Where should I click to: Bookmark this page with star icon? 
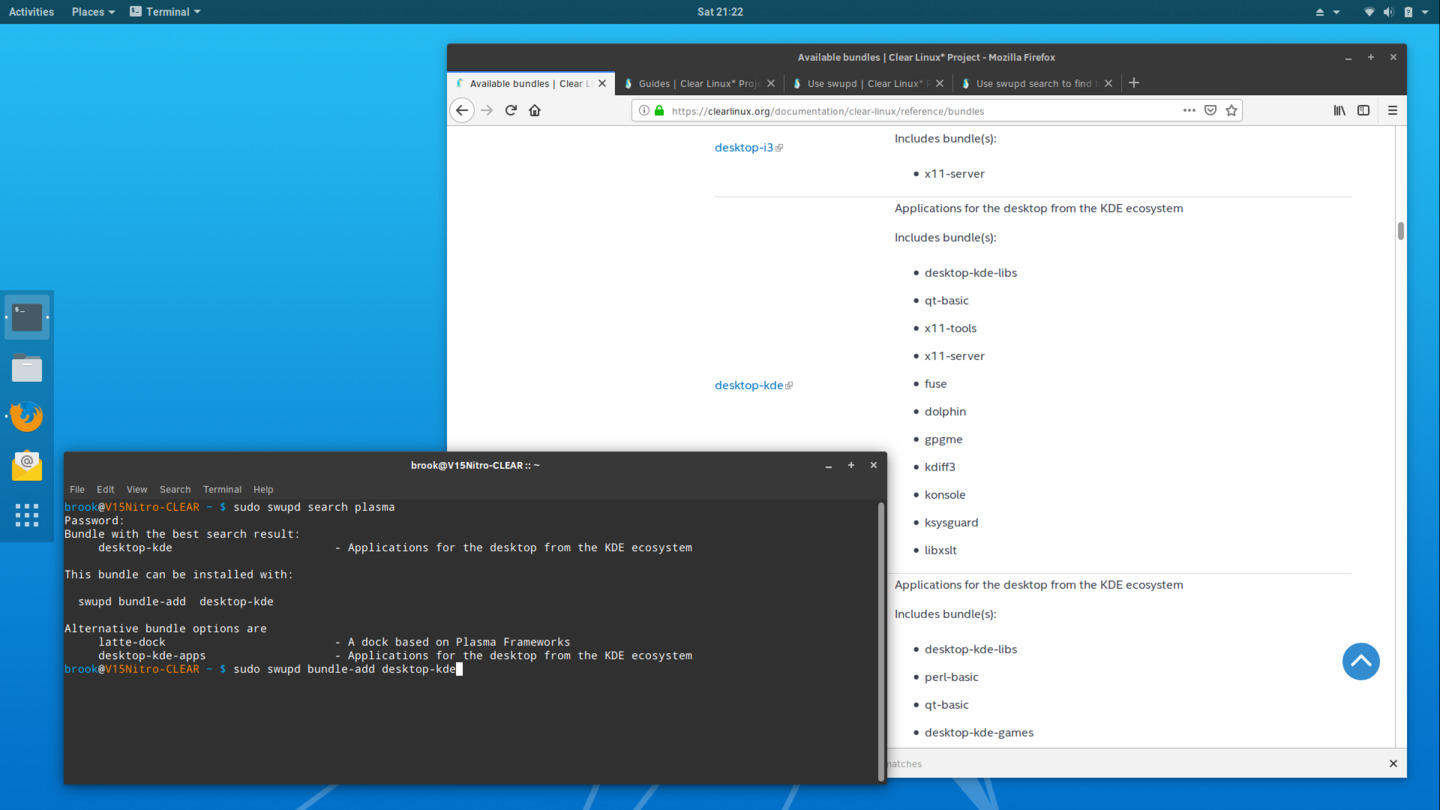tap(1231, 111)
